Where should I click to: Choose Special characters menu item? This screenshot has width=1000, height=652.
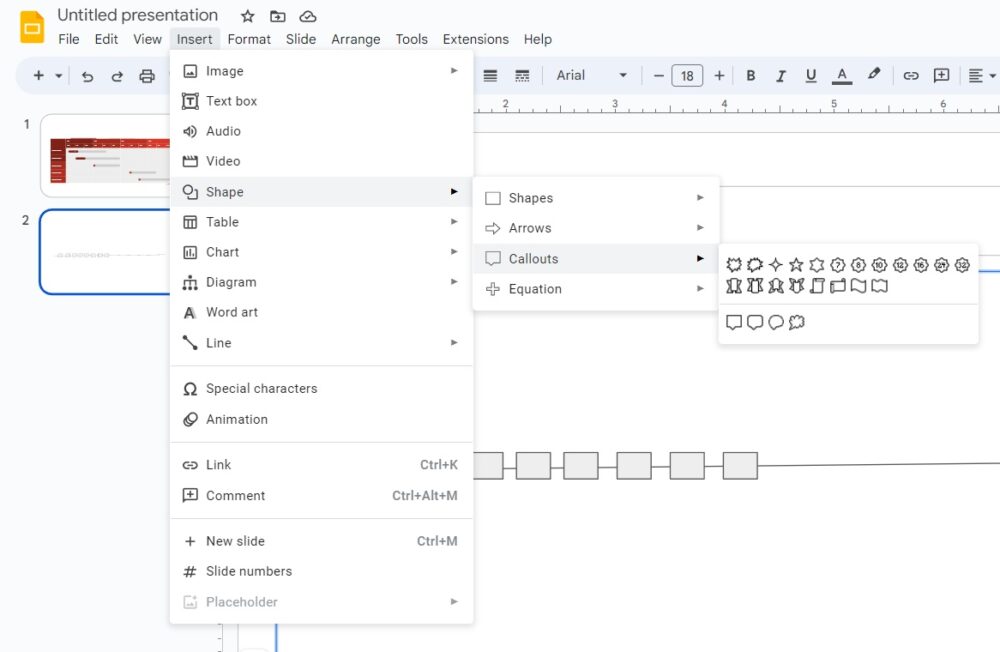click(x=321, y=389)
